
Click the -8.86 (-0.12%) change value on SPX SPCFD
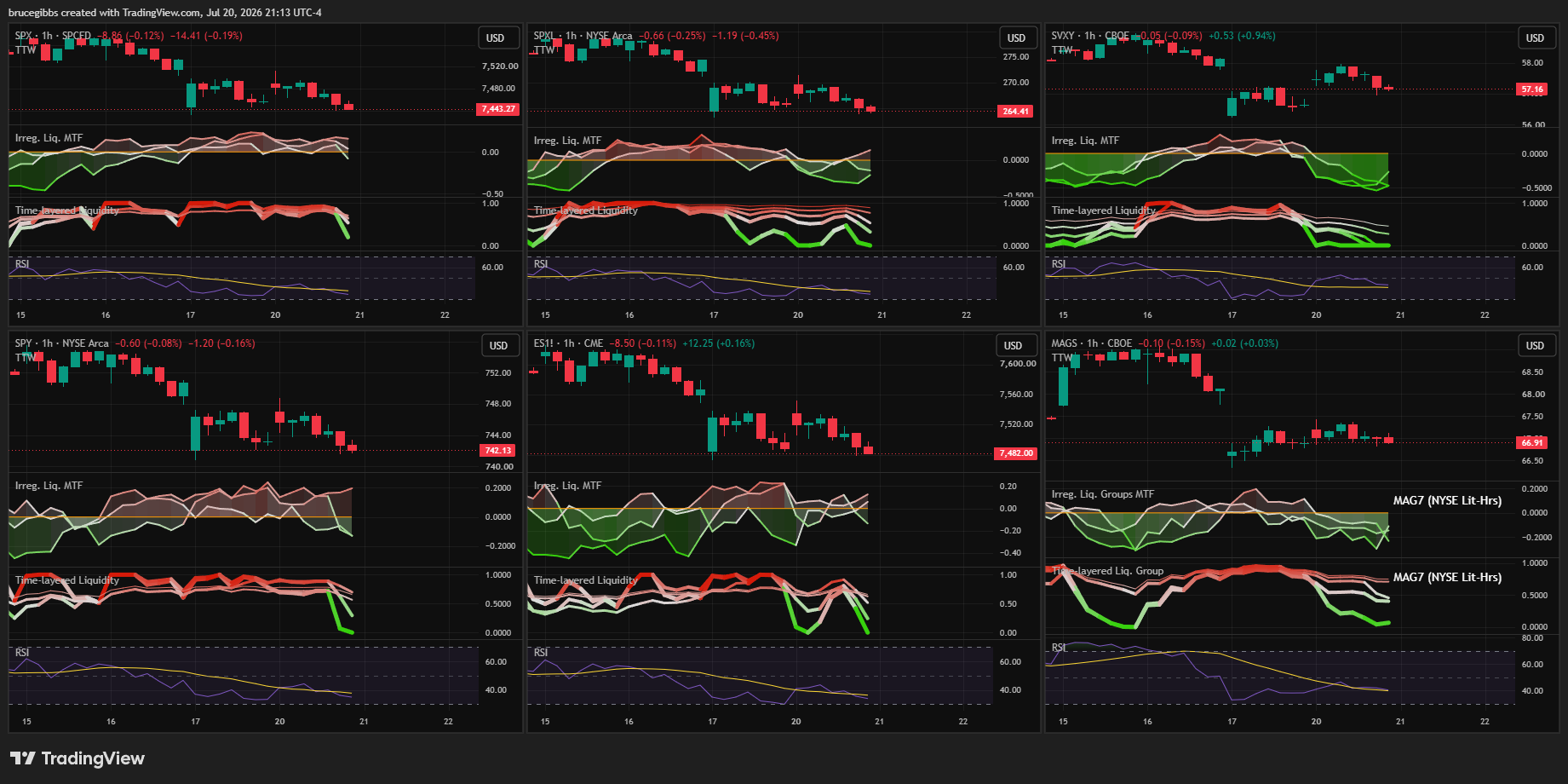[x=129, y=36]
